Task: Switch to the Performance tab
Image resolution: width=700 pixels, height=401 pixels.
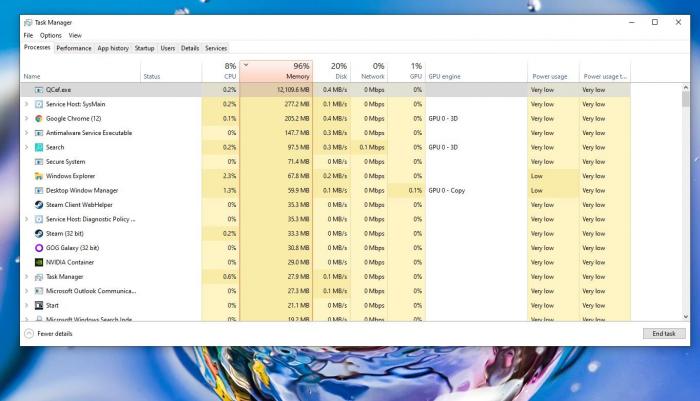Action: (74, 48)
